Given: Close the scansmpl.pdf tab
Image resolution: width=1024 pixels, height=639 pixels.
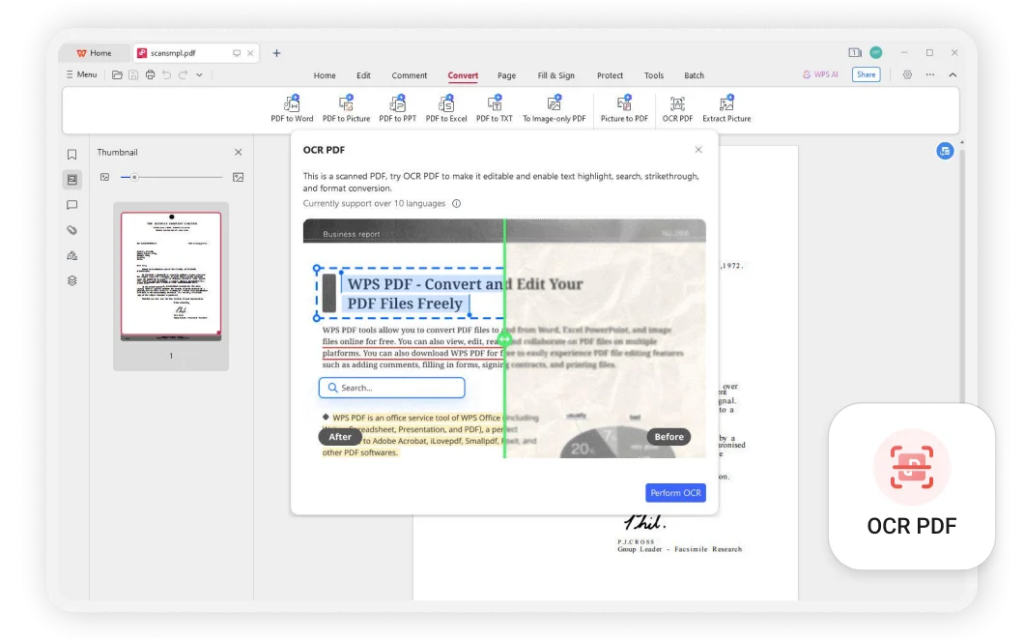Looking at the screenshot, I should (x=250, y=53).
